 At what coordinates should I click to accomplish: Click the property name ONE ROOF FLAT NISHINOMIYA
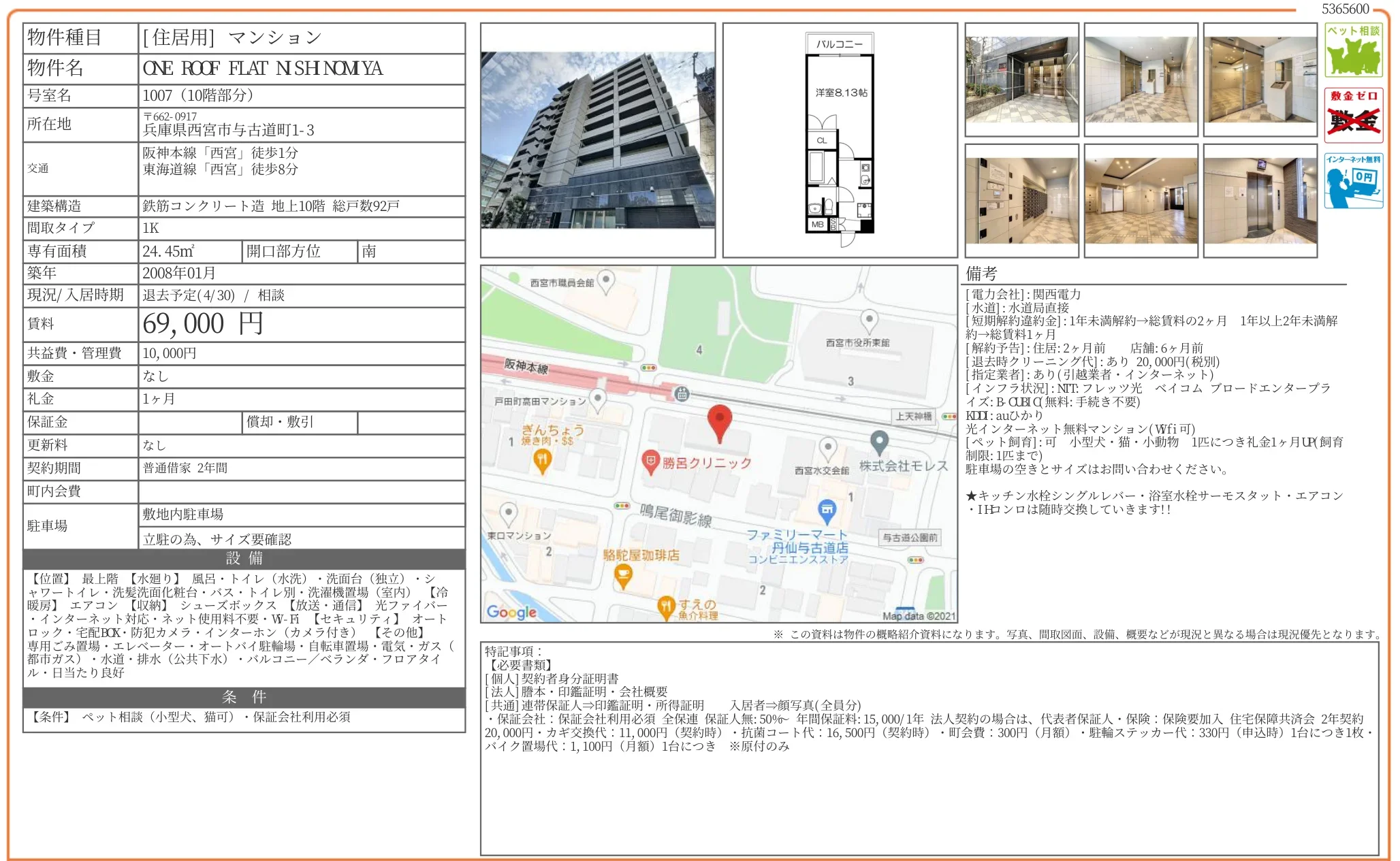tap(263, 69)
